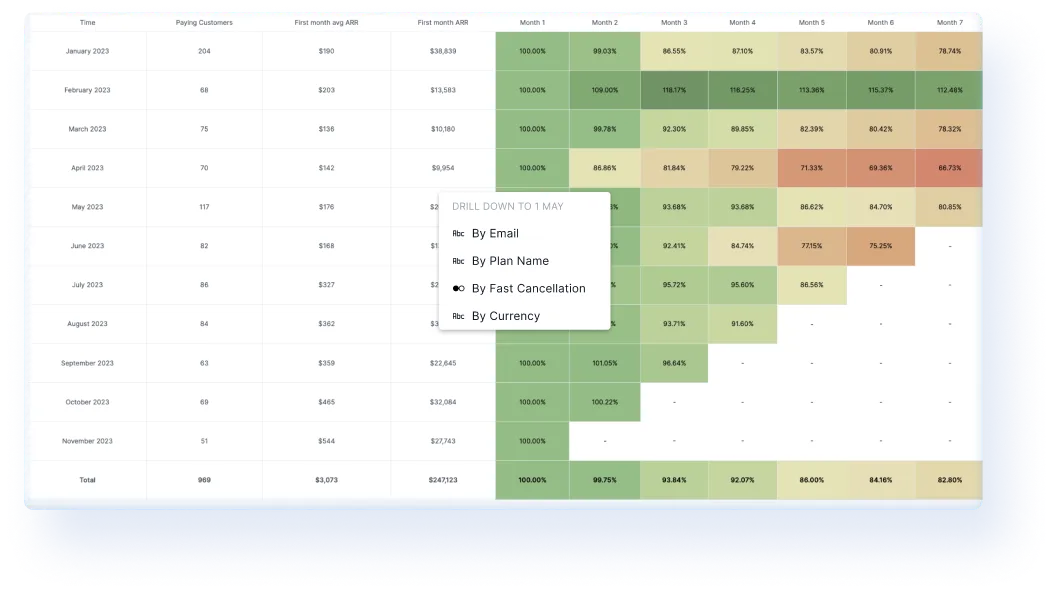Click the July 2023 Month 5 cell 86.56%
1054x592 pixels.
(x=811, y=285)
